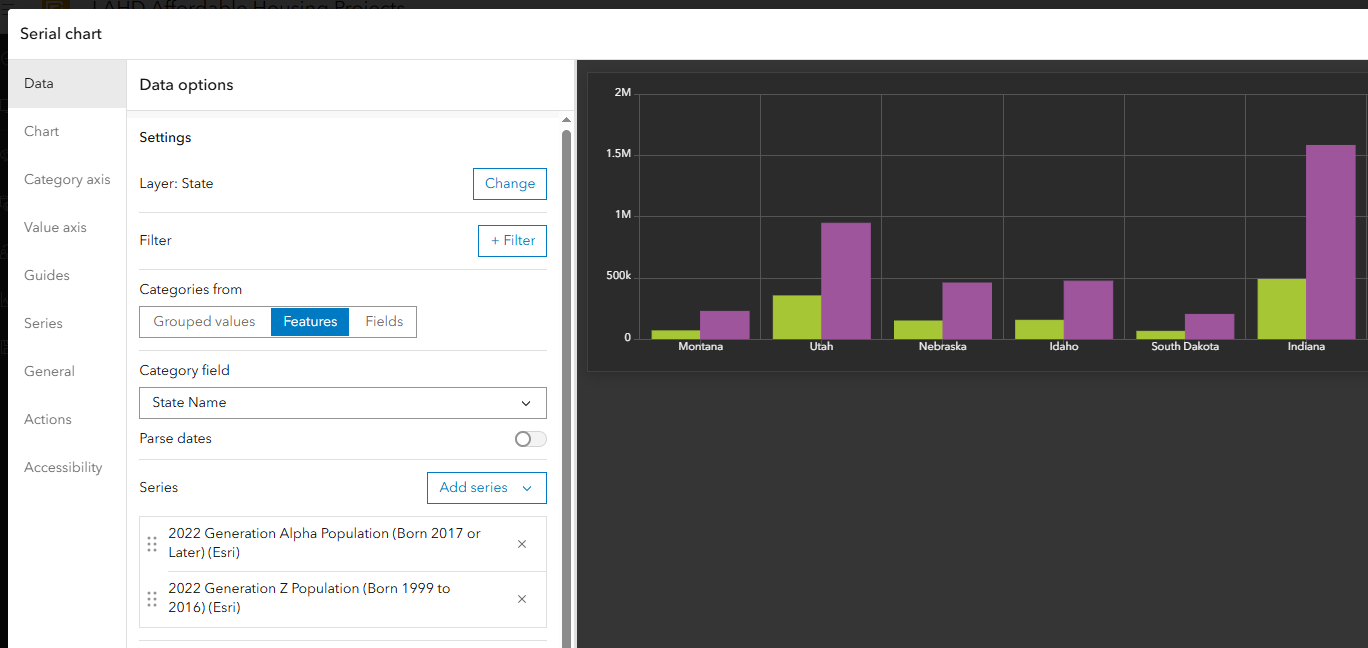Open the Accessibility section

(x=62, y=467)
